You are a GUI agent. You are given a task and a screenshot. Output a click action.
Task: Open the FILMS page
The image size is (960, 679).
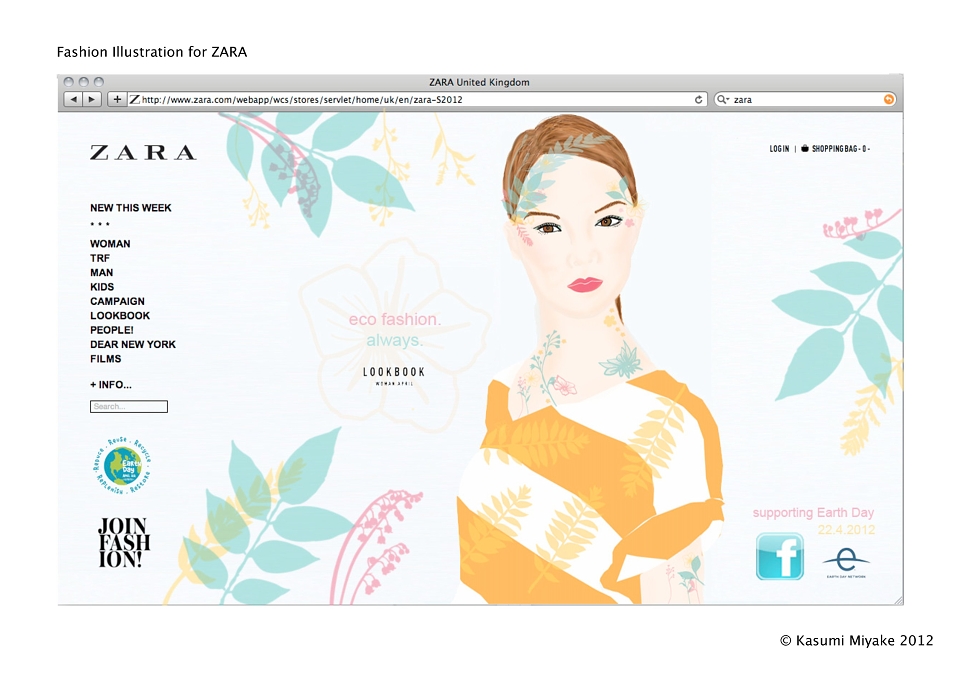pyautogui.click(x=105, y=359)
